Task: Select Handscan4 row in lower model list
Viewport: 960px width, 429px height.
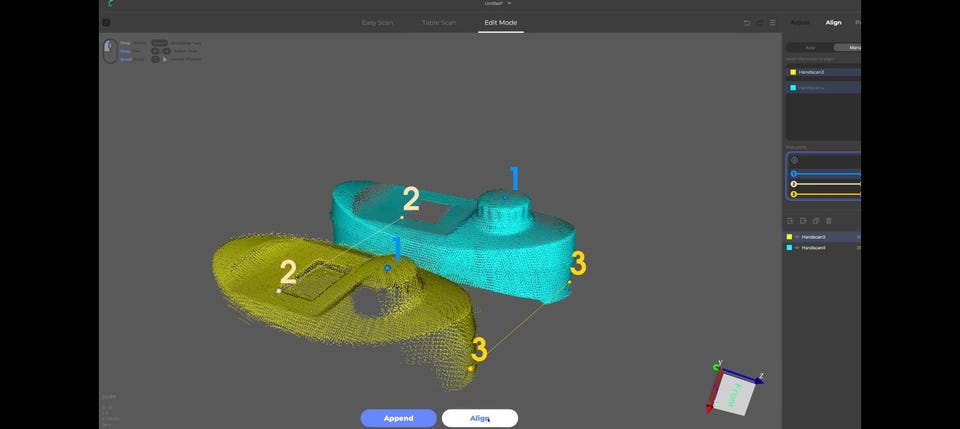Action: point(823,248)
